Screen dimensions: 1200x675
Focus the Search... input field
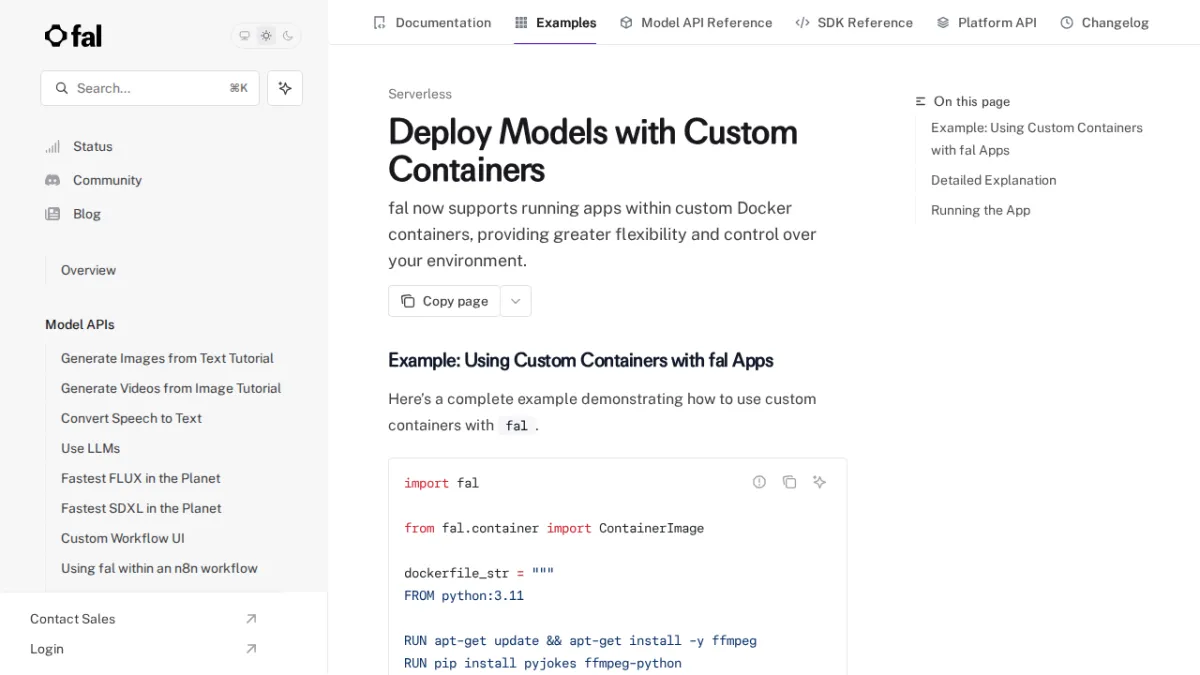click(x=150, y=88)
